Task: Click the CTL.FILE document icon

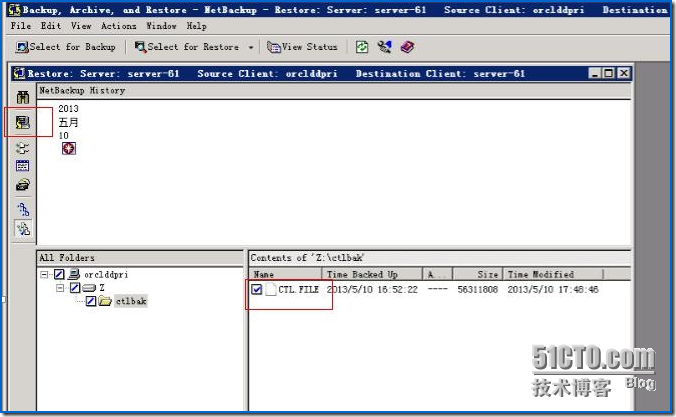Action: point(271,289)
